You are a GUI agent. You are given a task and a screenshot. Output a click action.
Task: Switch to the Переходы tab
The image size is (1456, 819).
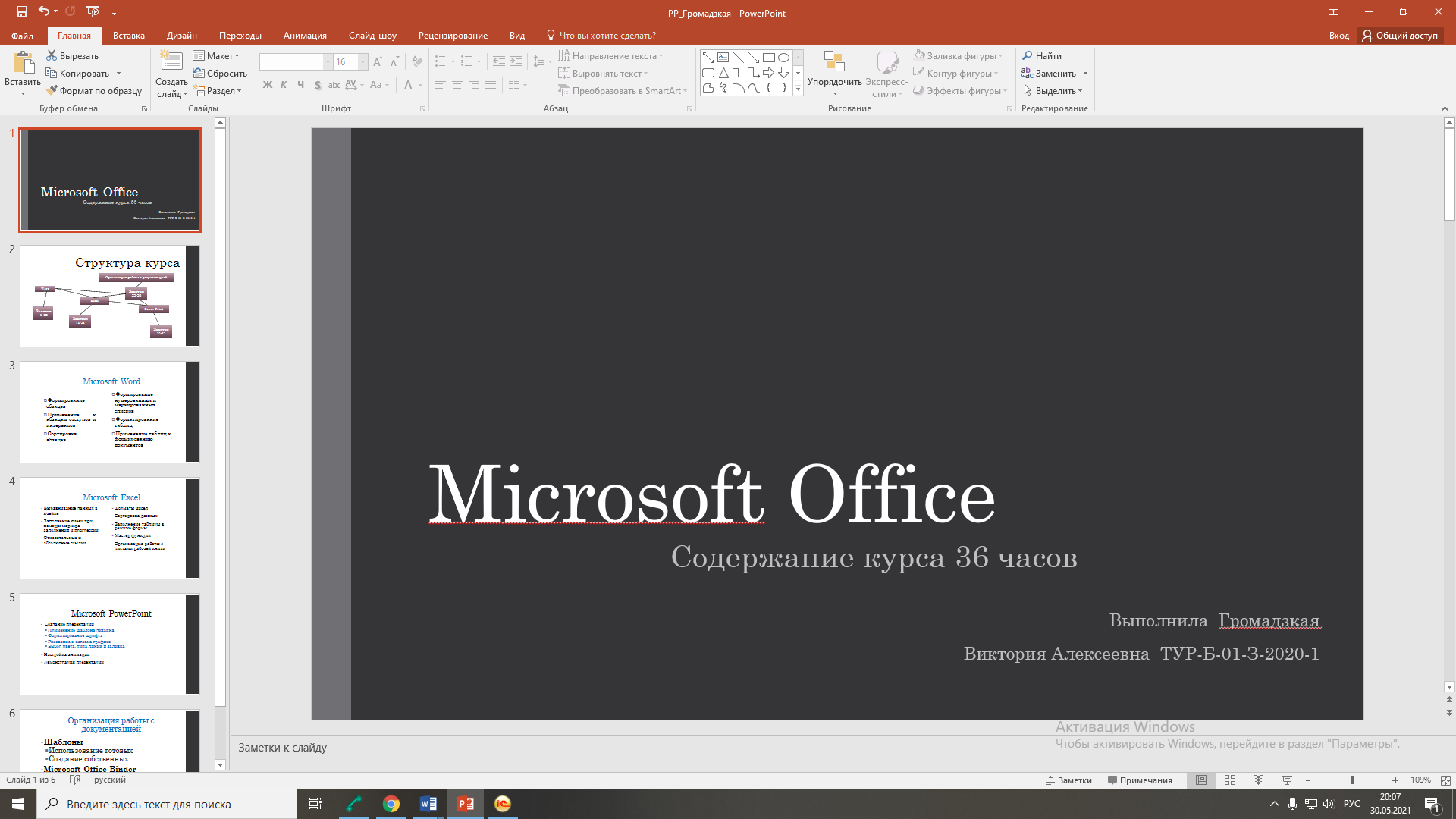point(240,36)
